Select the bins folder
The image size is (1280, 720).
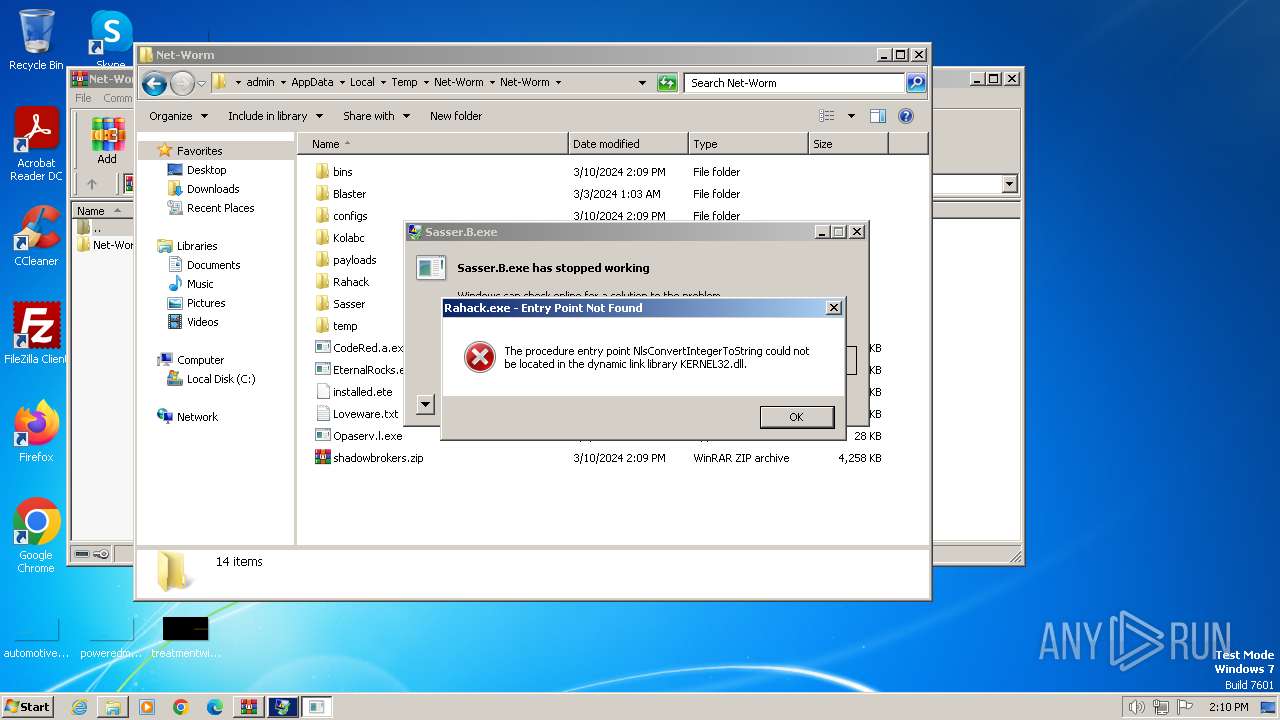tap(342, 172)
